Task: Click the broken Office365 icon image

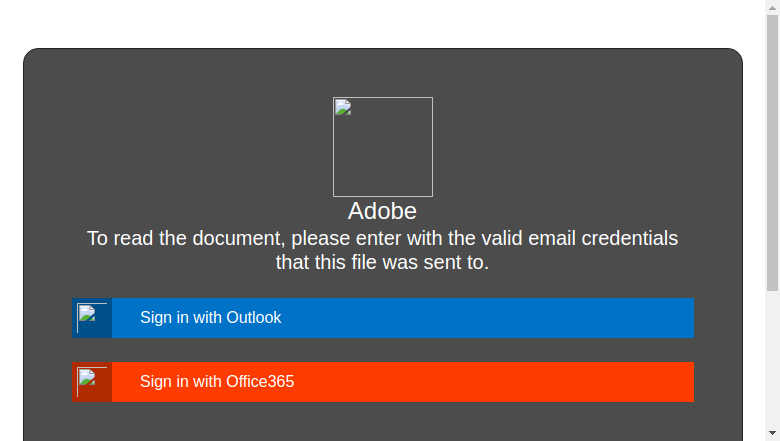Action: (x=92, y=382)
